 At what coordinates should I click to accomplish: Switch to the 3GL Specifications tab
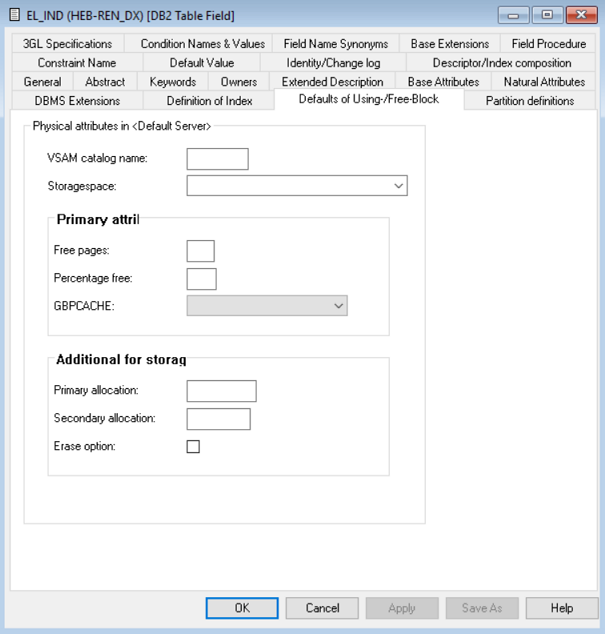click(68, 44)
